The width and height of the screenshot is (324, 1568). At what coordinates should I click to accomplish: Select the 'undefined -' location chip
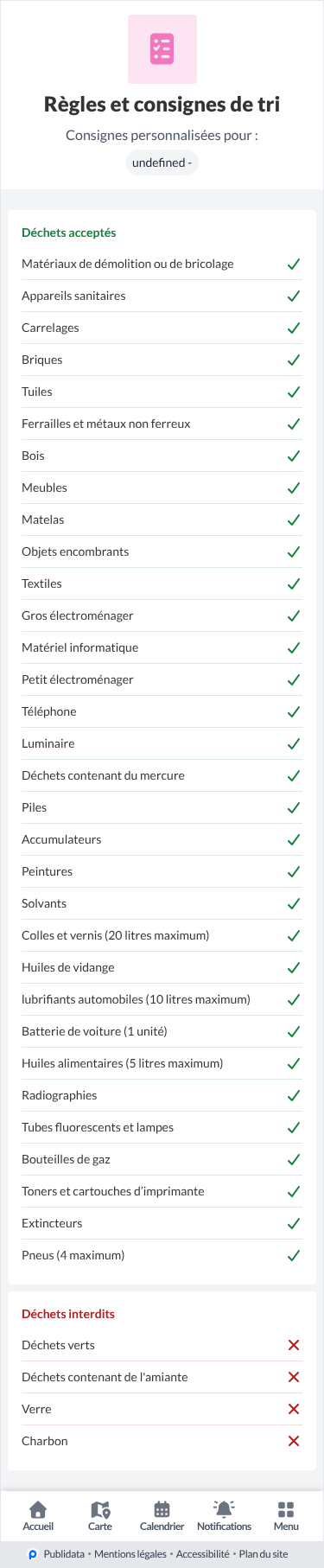162,163
